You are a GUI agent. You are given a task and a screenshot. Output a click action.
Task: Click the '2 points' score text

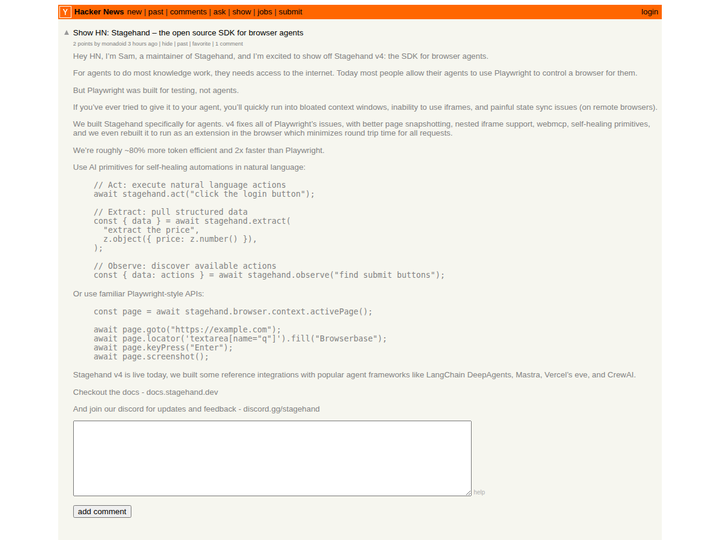coord(83,44)
